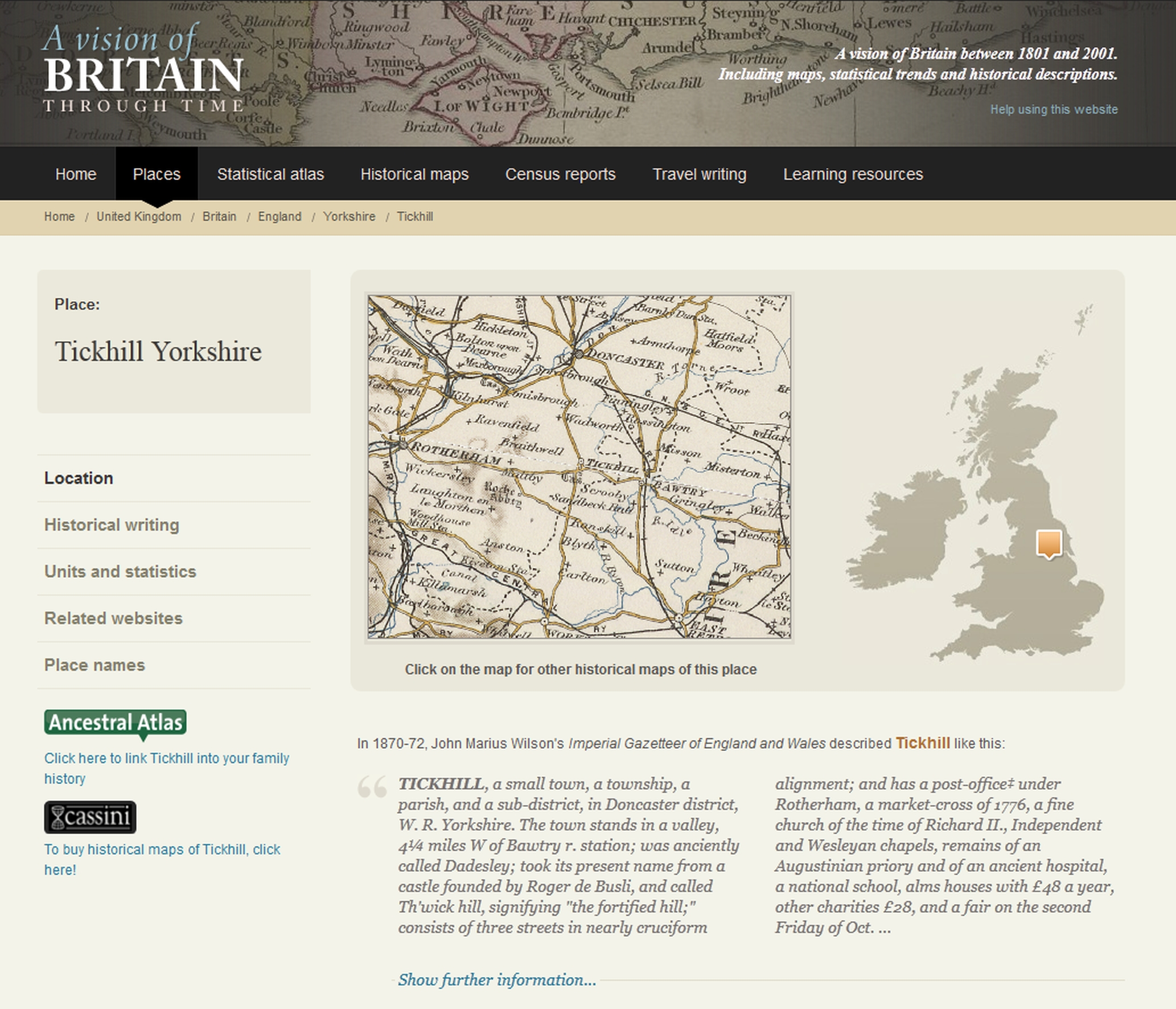Open Yorkshire breadcrumb link

coord(349,216)
